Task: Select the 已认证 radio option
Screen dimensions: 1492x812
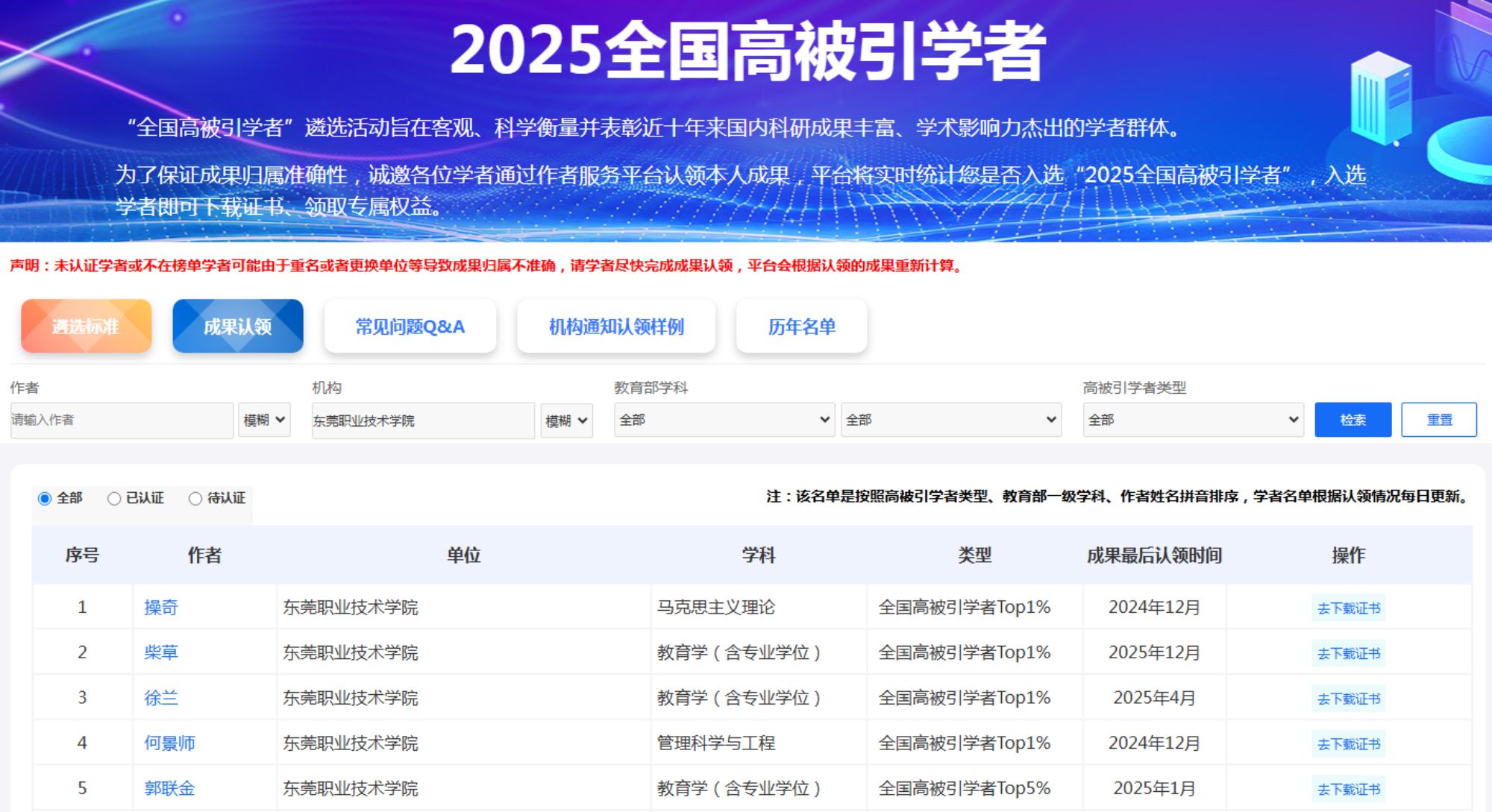Action: point(114,498)
